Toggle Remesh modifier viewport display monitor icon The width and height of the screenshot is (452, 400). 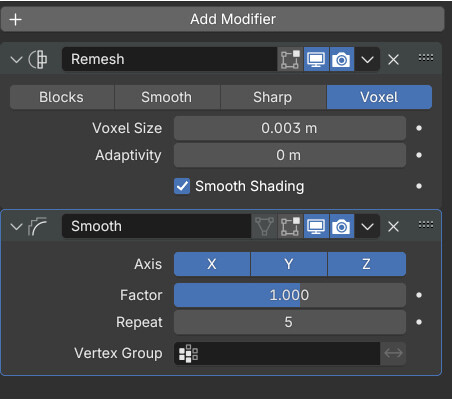[316, 59]
